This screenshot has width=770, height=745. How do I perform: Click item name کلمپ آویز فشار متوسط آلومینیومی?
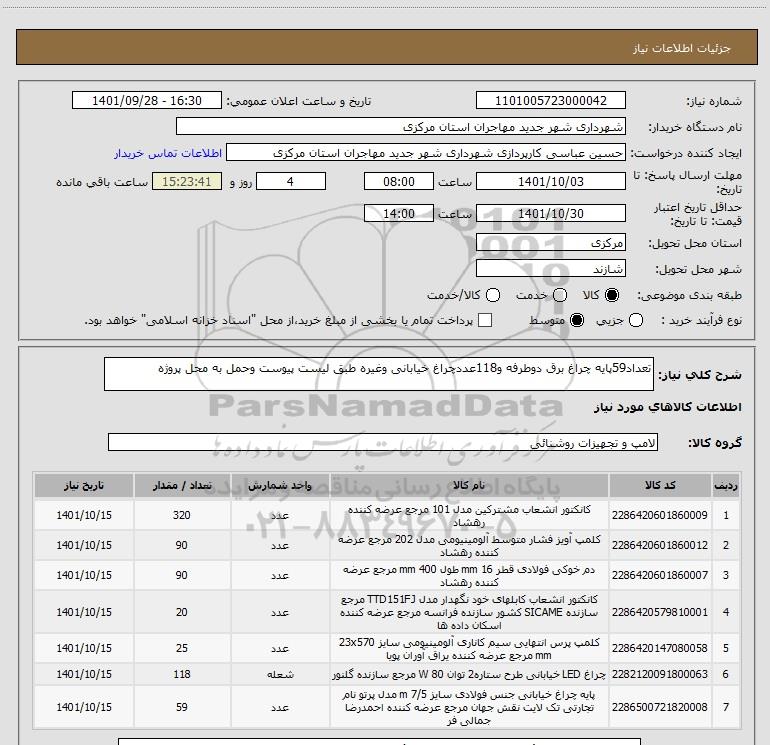coord(469,546)
